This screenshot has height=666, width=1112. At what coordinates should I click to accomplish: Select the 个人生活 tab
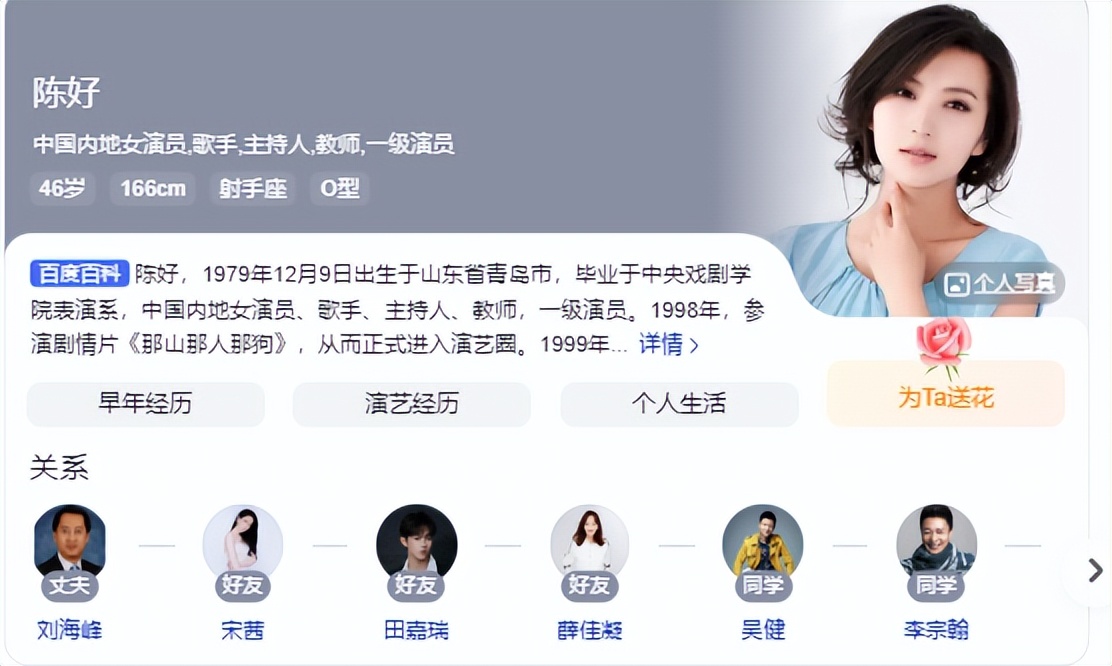pyautogui.click(x=679, y=404)
